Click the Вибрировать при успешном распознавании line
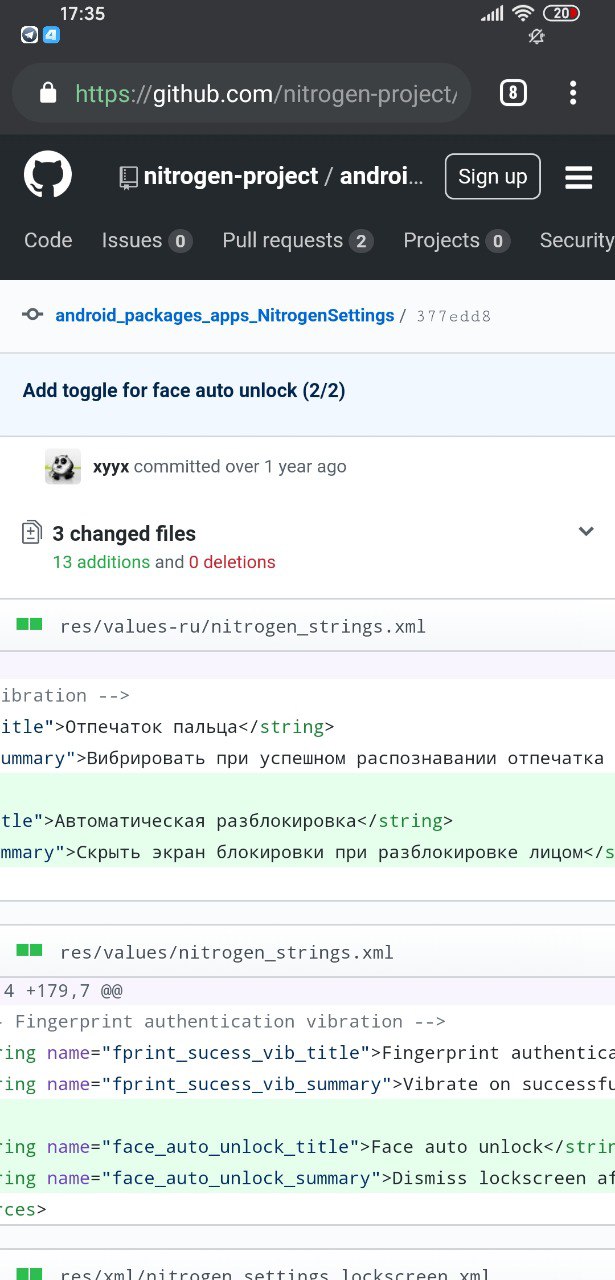615x1280 pixels. (307, 758)
